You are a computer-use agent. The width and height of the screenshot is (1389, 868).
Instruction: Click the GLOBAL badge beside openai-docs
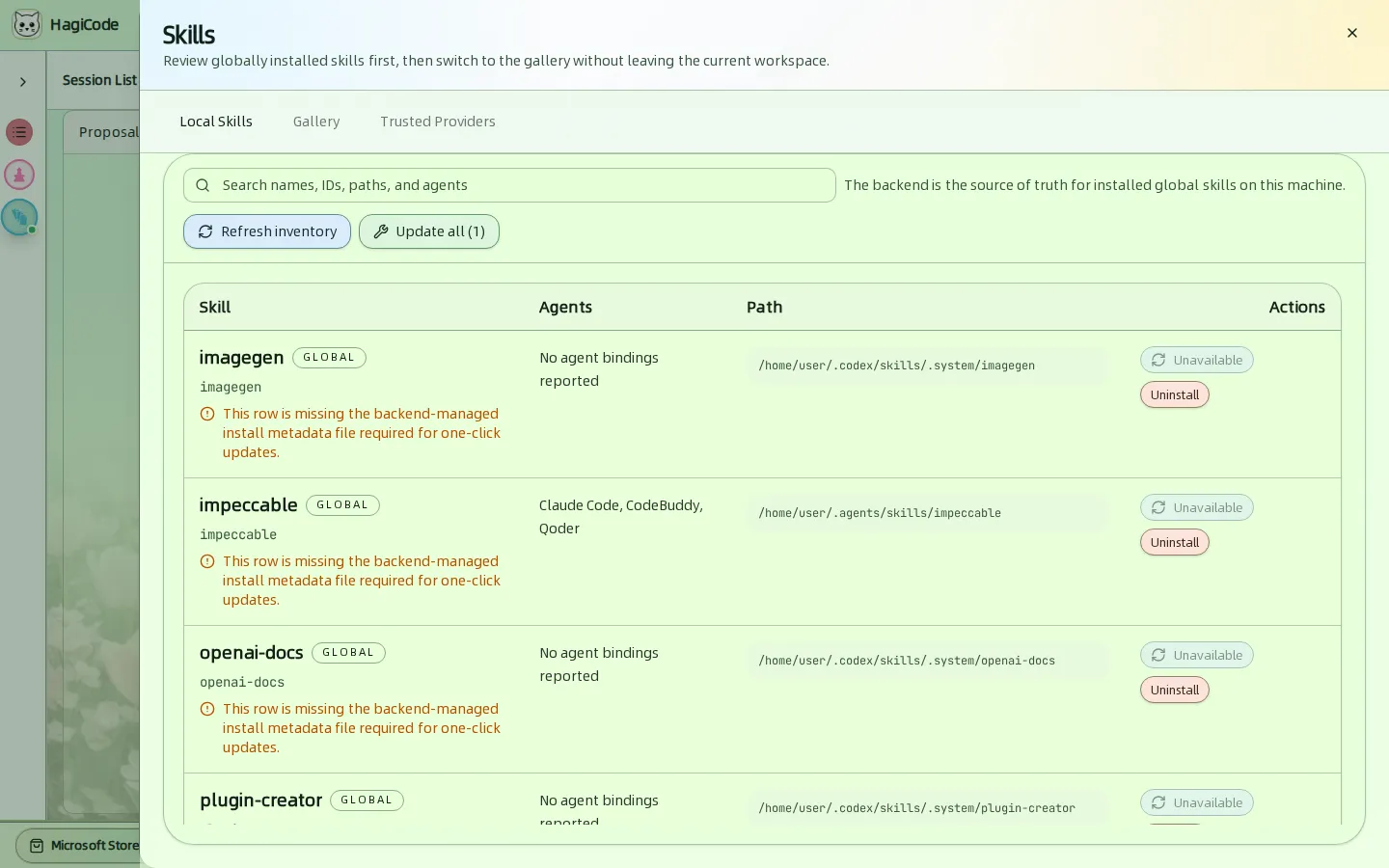(x=348, y=653)
